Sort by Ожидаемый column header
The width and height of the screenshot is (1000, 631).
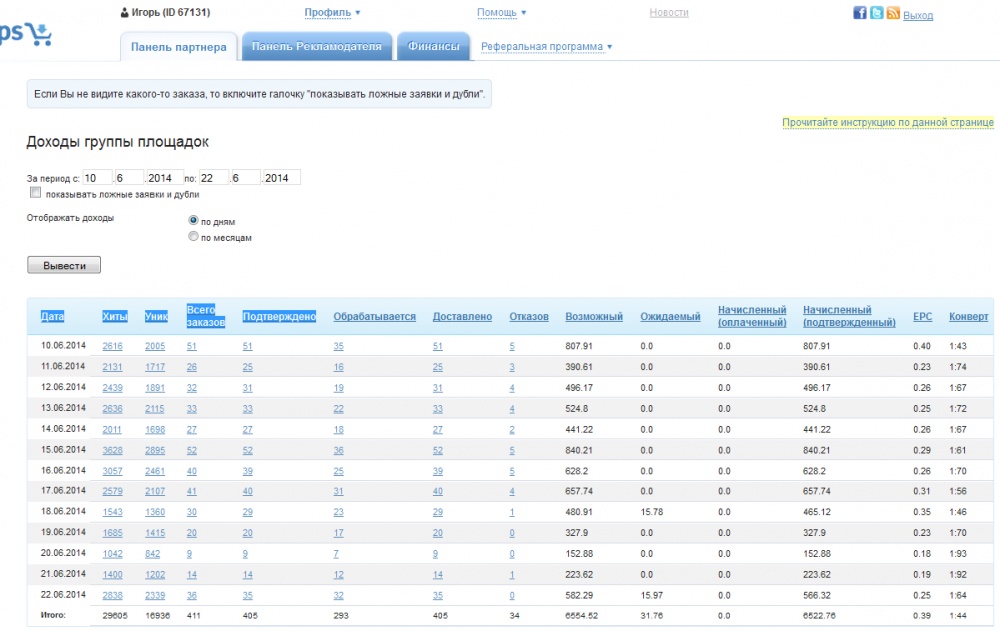pos(670,316)
